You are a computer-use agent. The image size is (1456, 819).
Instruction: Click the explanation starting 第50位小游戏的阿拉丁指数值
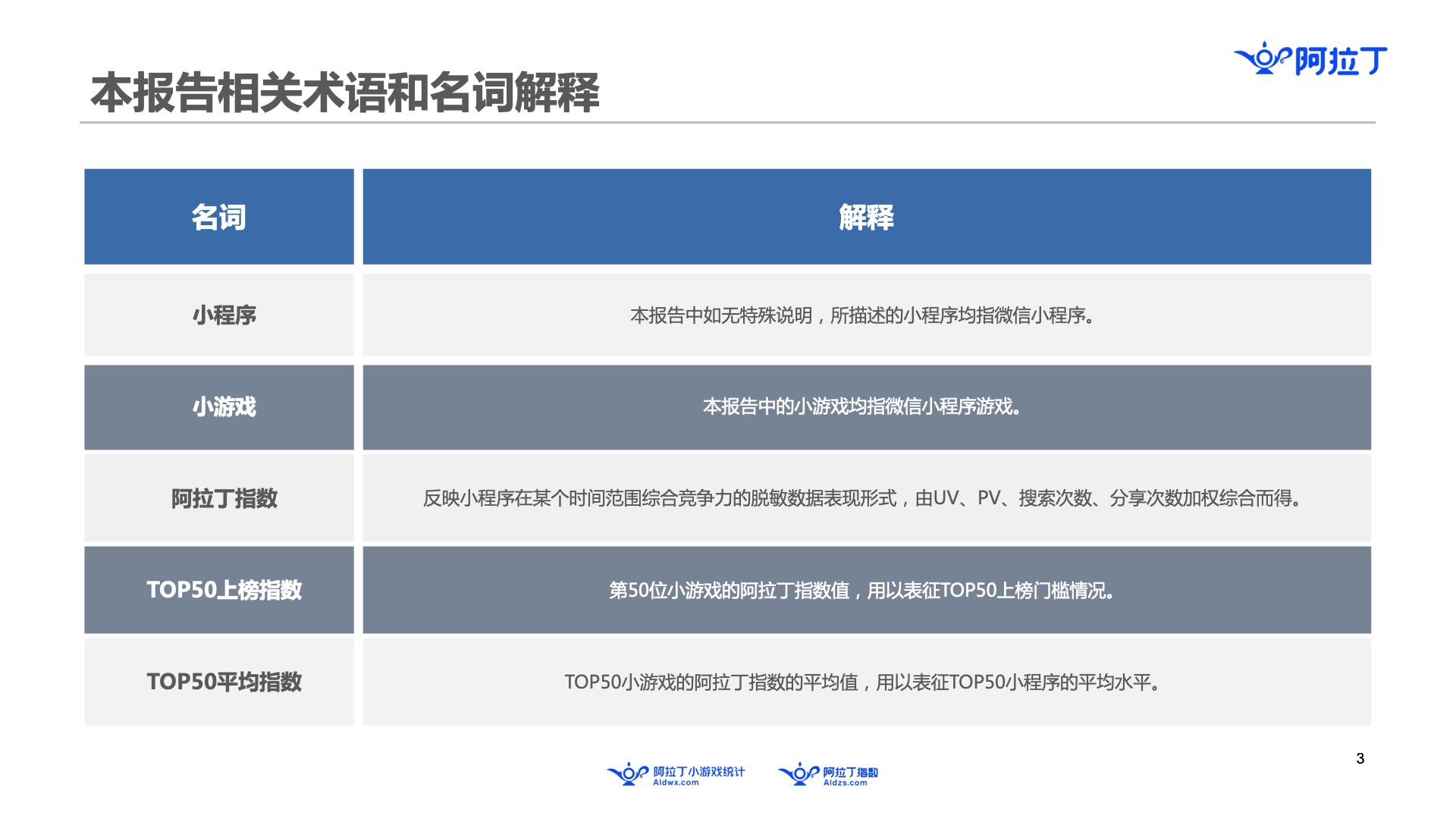(867, 590)
